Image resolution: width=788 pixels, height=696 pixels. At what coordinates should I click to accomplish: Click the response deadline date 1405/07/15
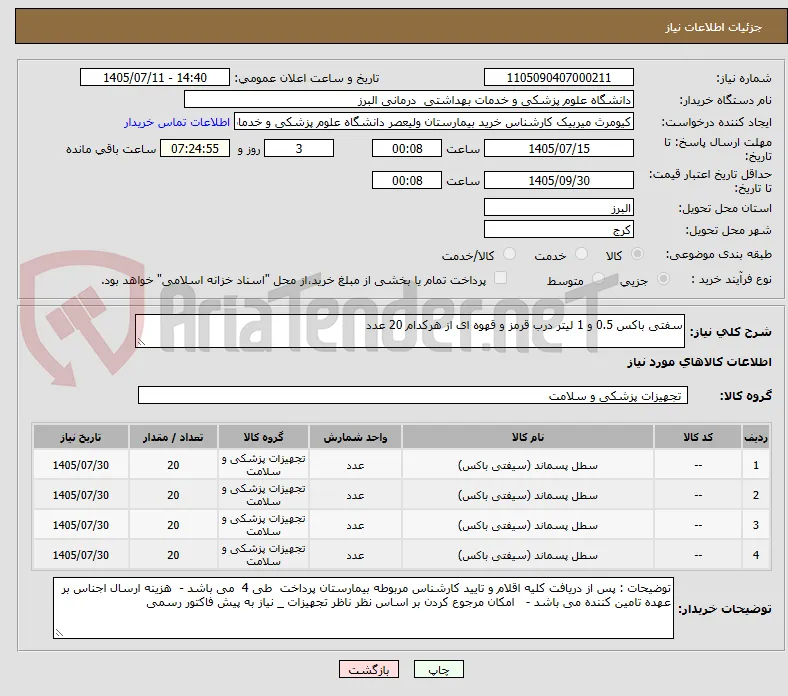tap(558, 148)
